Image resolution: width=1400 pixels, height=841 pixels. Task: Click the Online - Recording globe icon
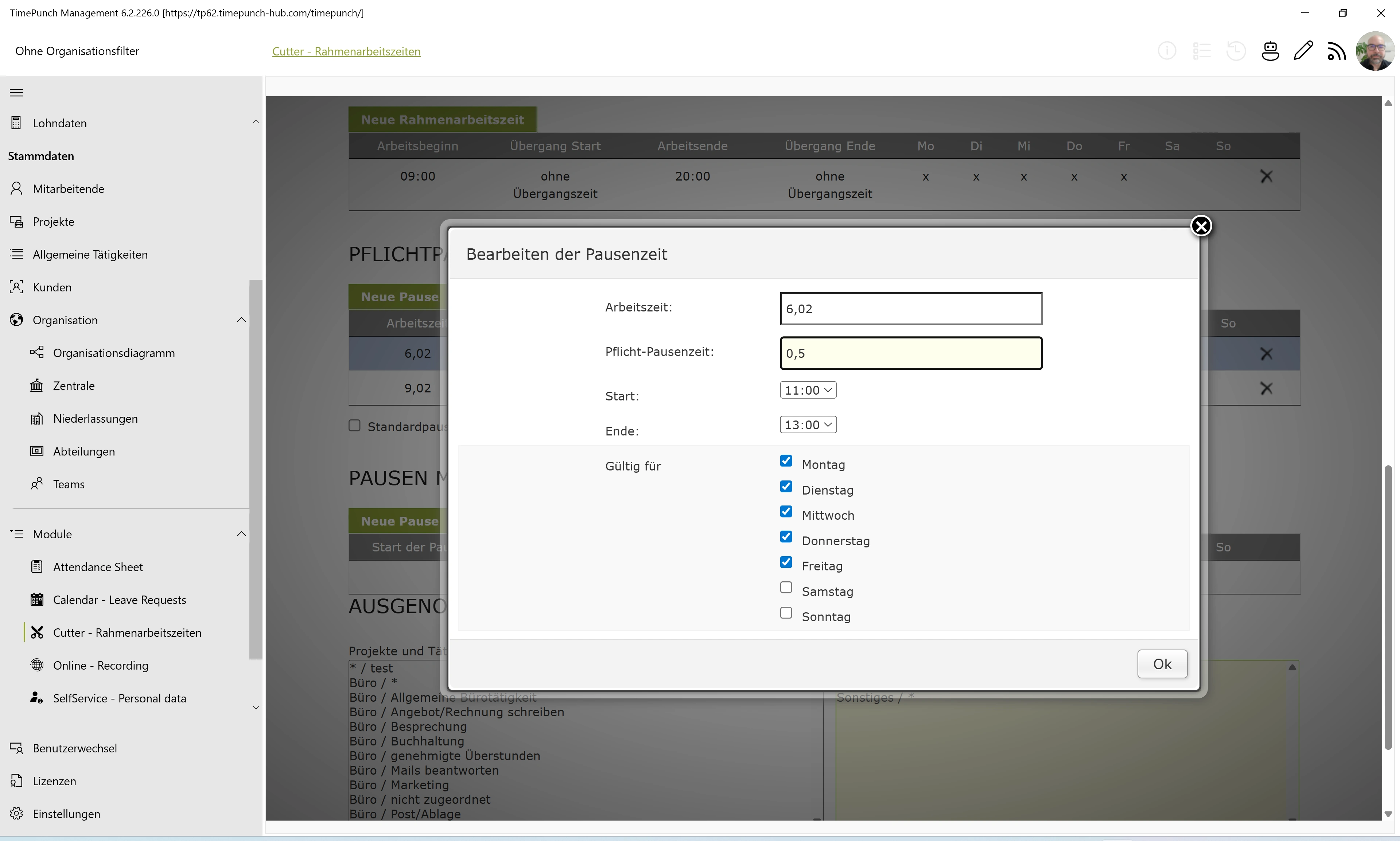click(37, 665)
